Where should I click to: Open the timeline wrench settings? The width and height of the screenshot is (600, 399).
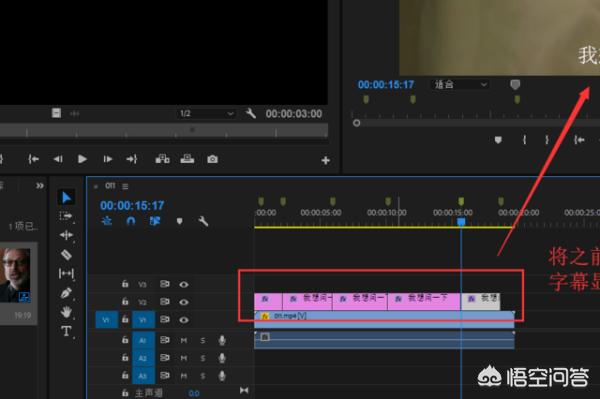coord(203,221)
